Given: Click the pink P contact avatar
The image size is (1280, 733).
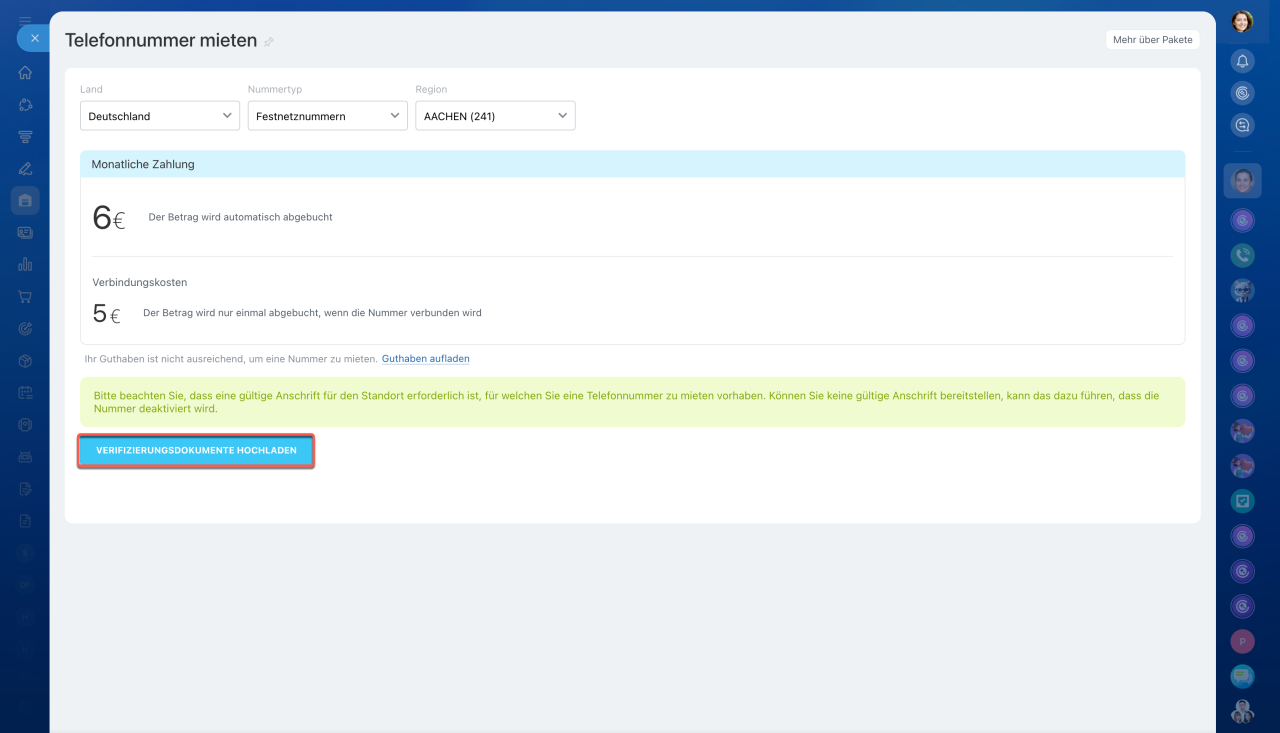Looking at the screenshot, I should click(1242, 641).
